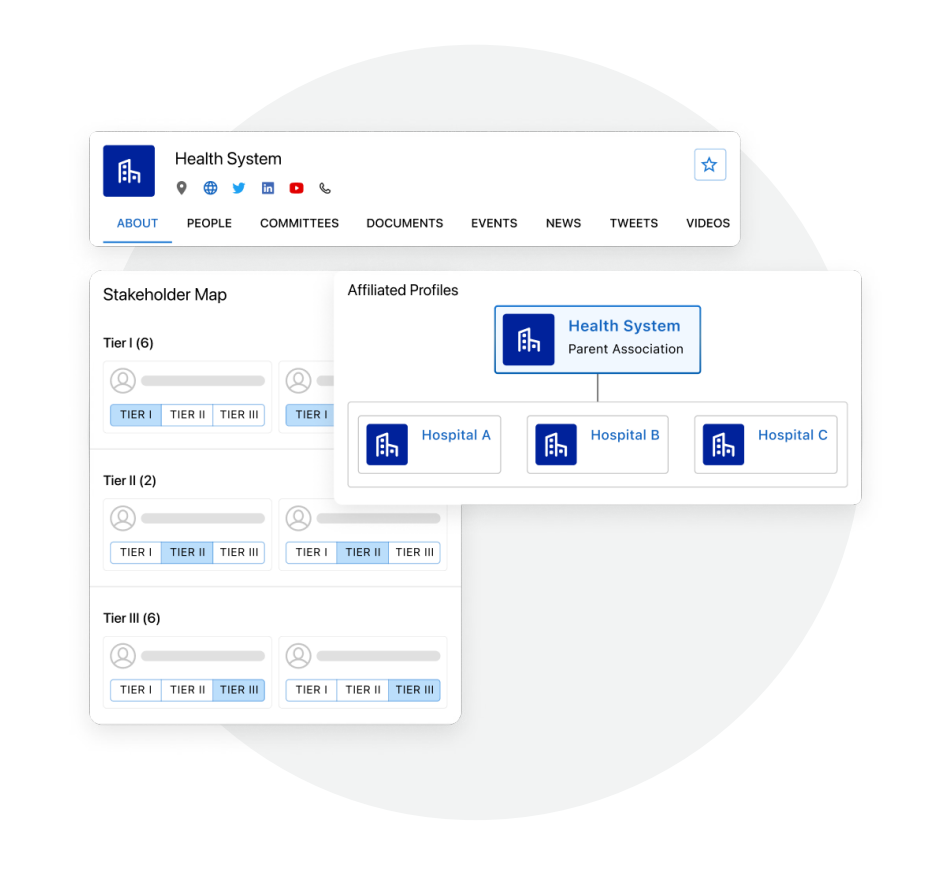950x872 pixels.
Task: Select TIER III on second Tier II stakeholder
Action: tap(414, 553)
